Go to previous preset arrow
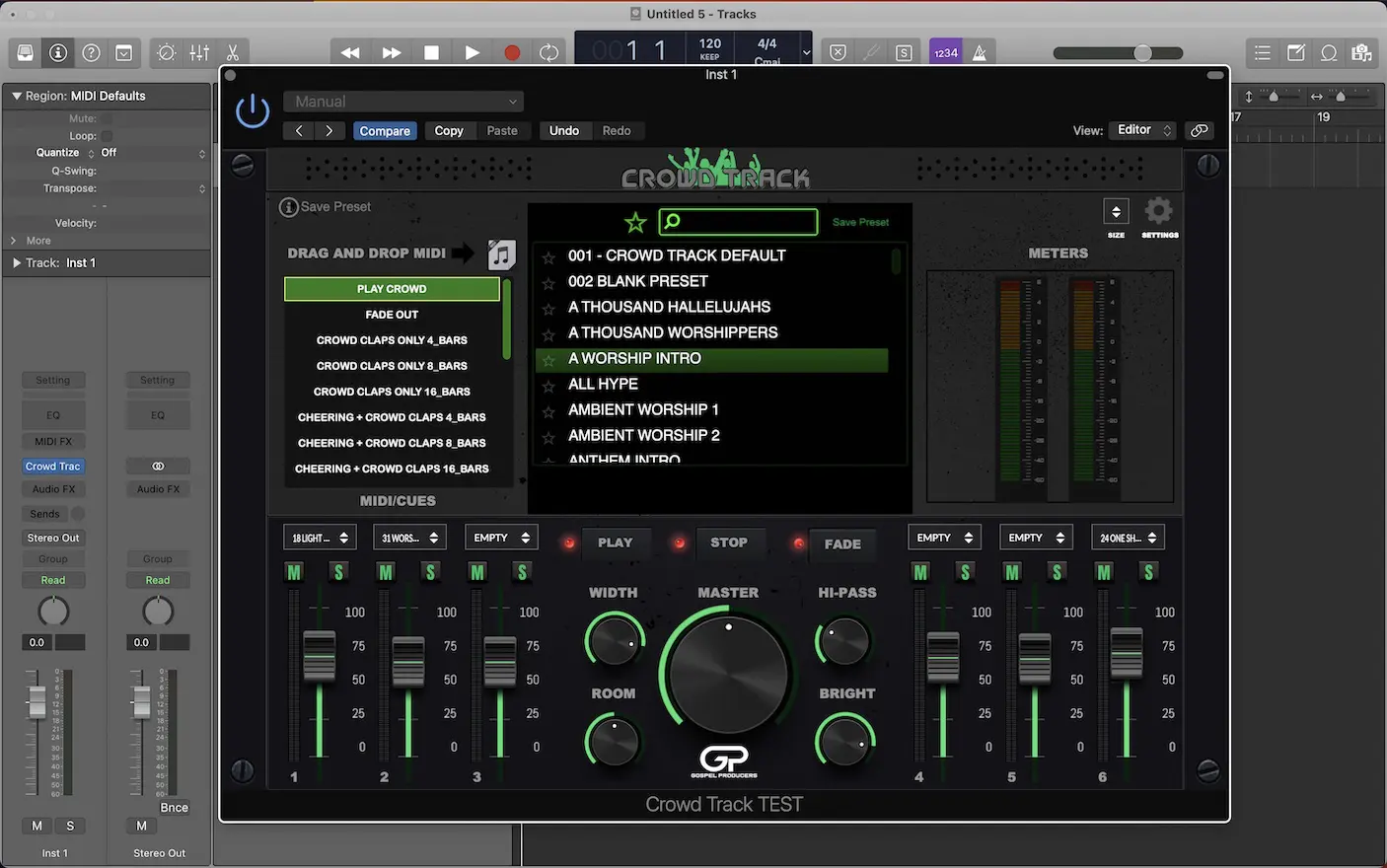The image size is (1387, 868). click(299, 130)
